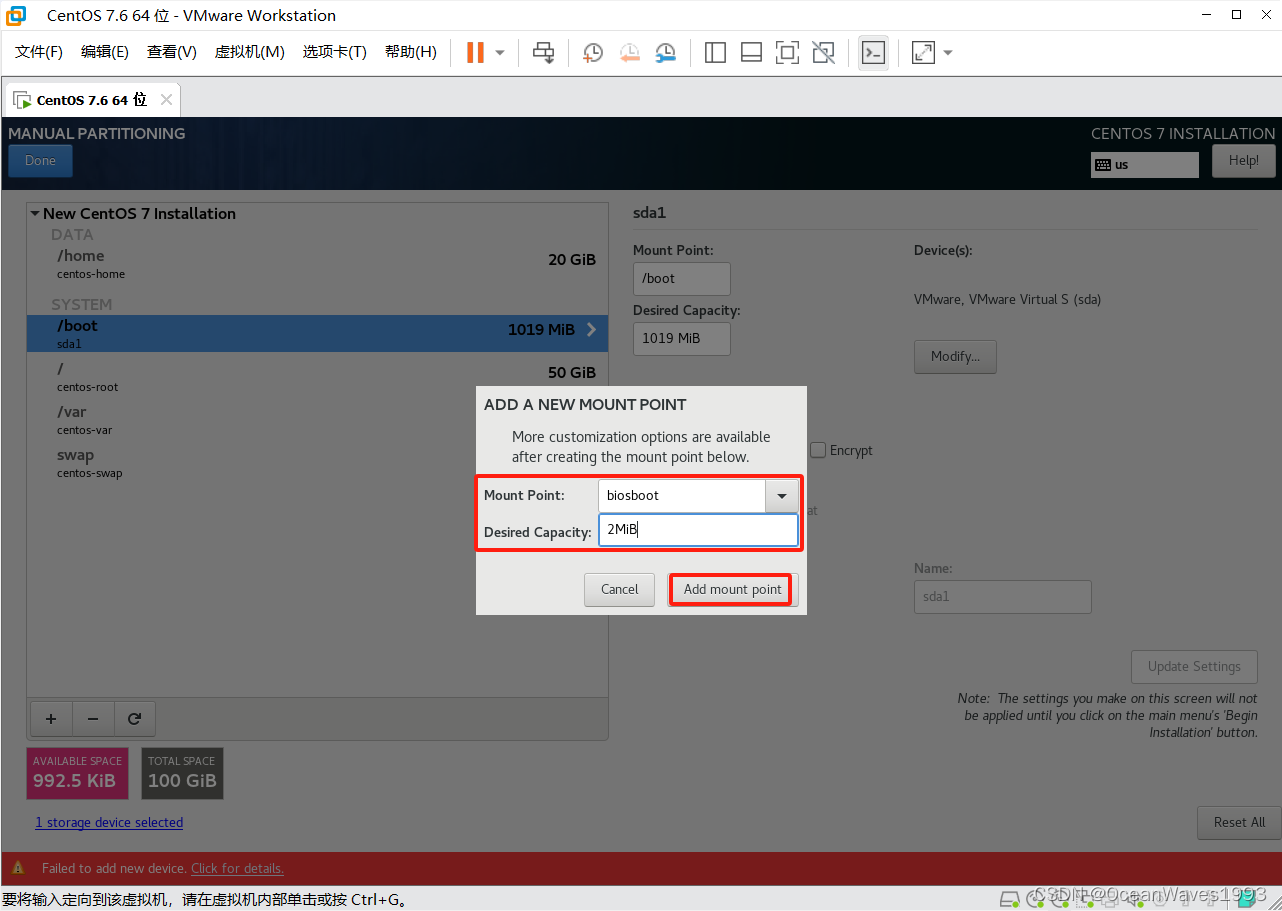The height and width of the screenshot is (911, 1282).
Task: Select the / centos-root partition row
Action: click(317, 376)
